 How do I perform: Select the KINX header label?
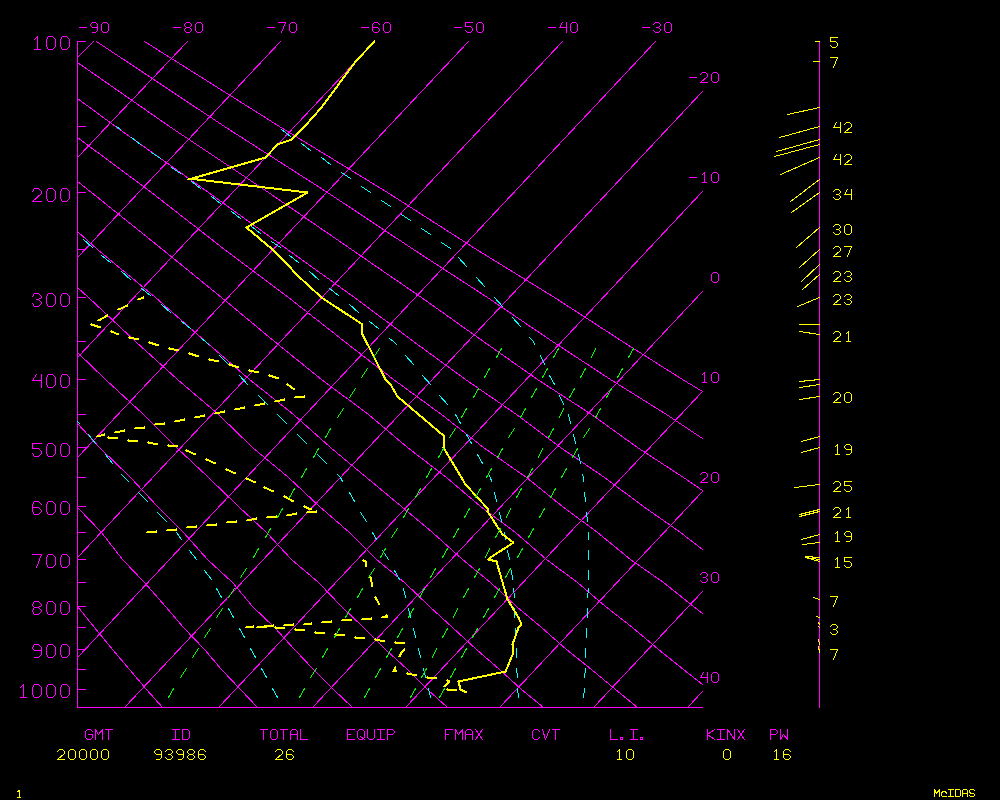coord(726,735)
